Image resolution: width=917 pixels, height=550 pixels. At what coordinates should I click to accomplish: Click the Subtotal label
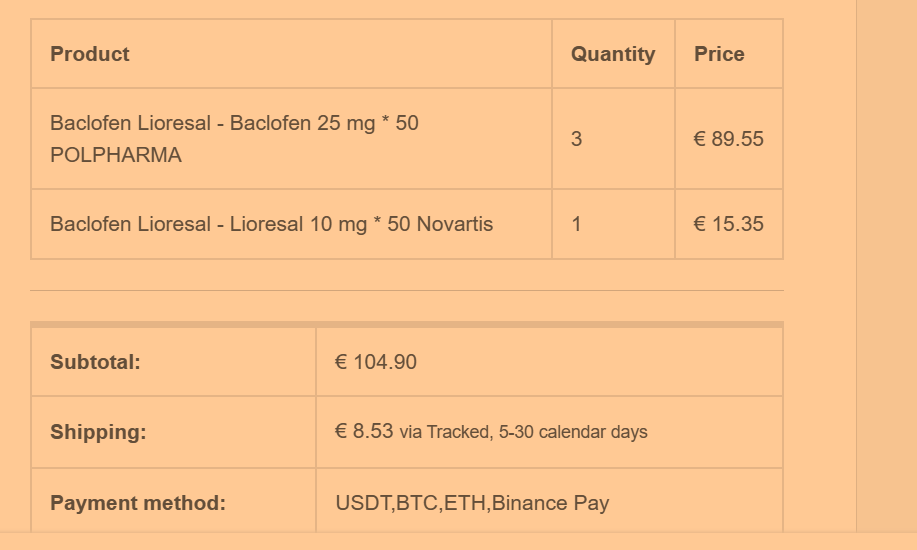(x=95, y=362)
